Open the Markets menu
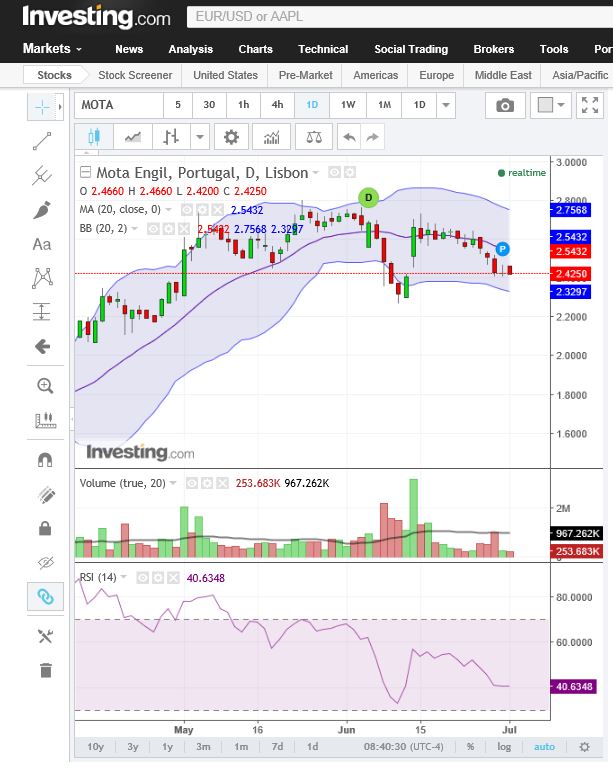Viewport: 613px width, 768px height. pos(52,48)
